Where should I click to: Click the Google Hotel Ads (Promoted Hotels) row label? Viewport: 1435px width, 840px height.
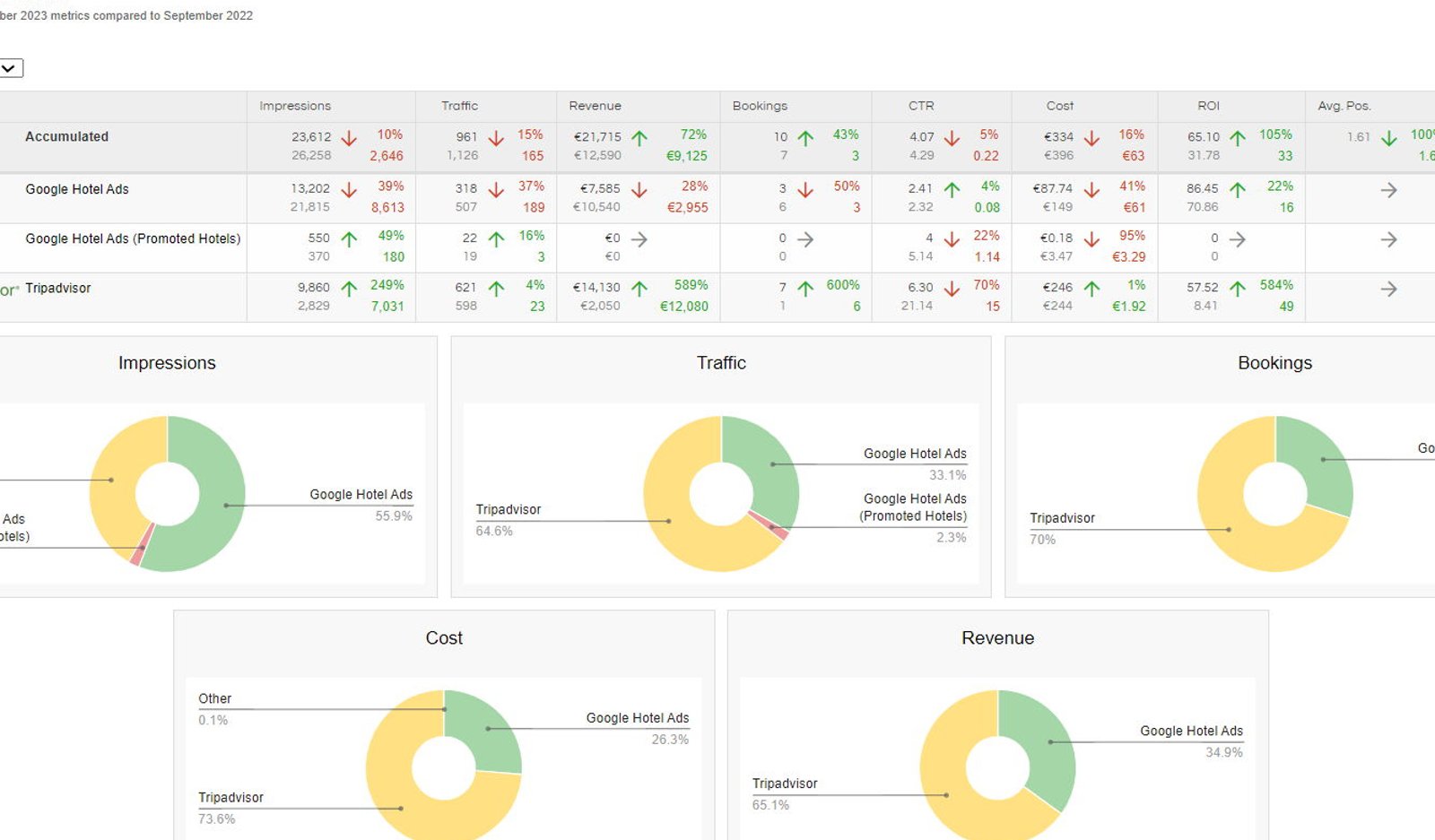(x=133, y=238)
